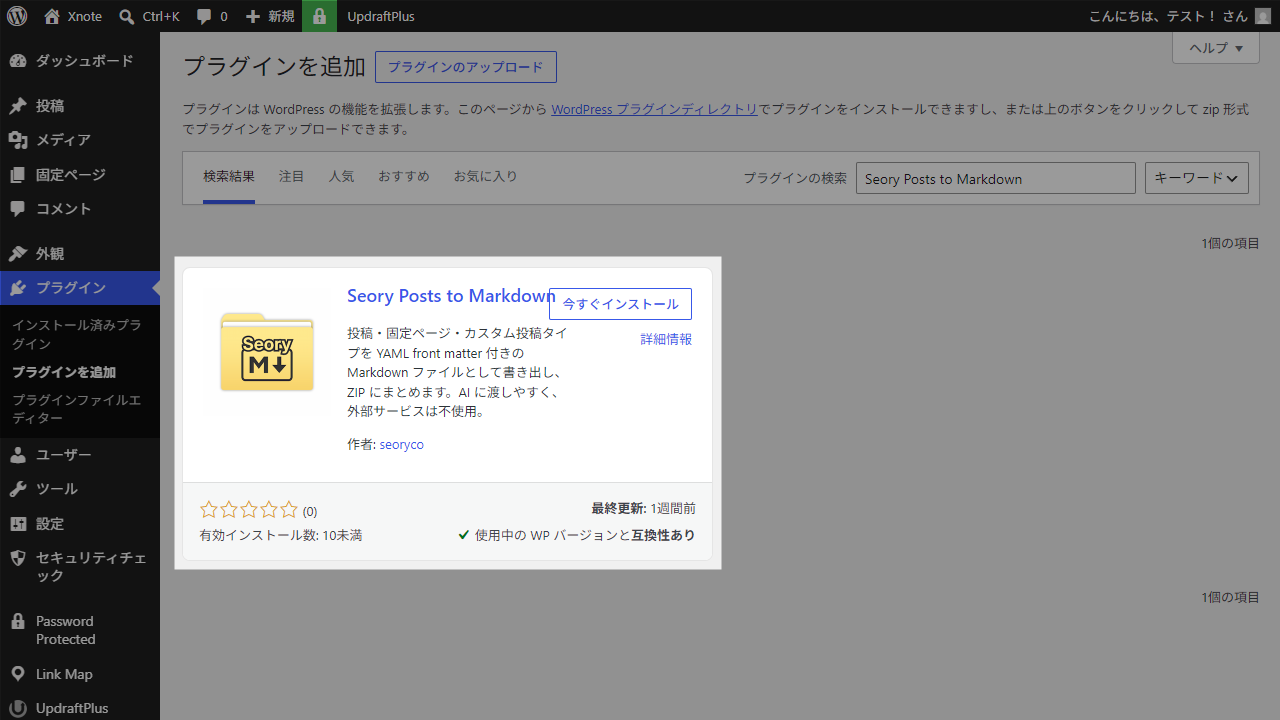The width and height of the screenshot is (1280, 720).
Task: Open the Seory Posts to Markdown title link
Action: coord(451,296)
